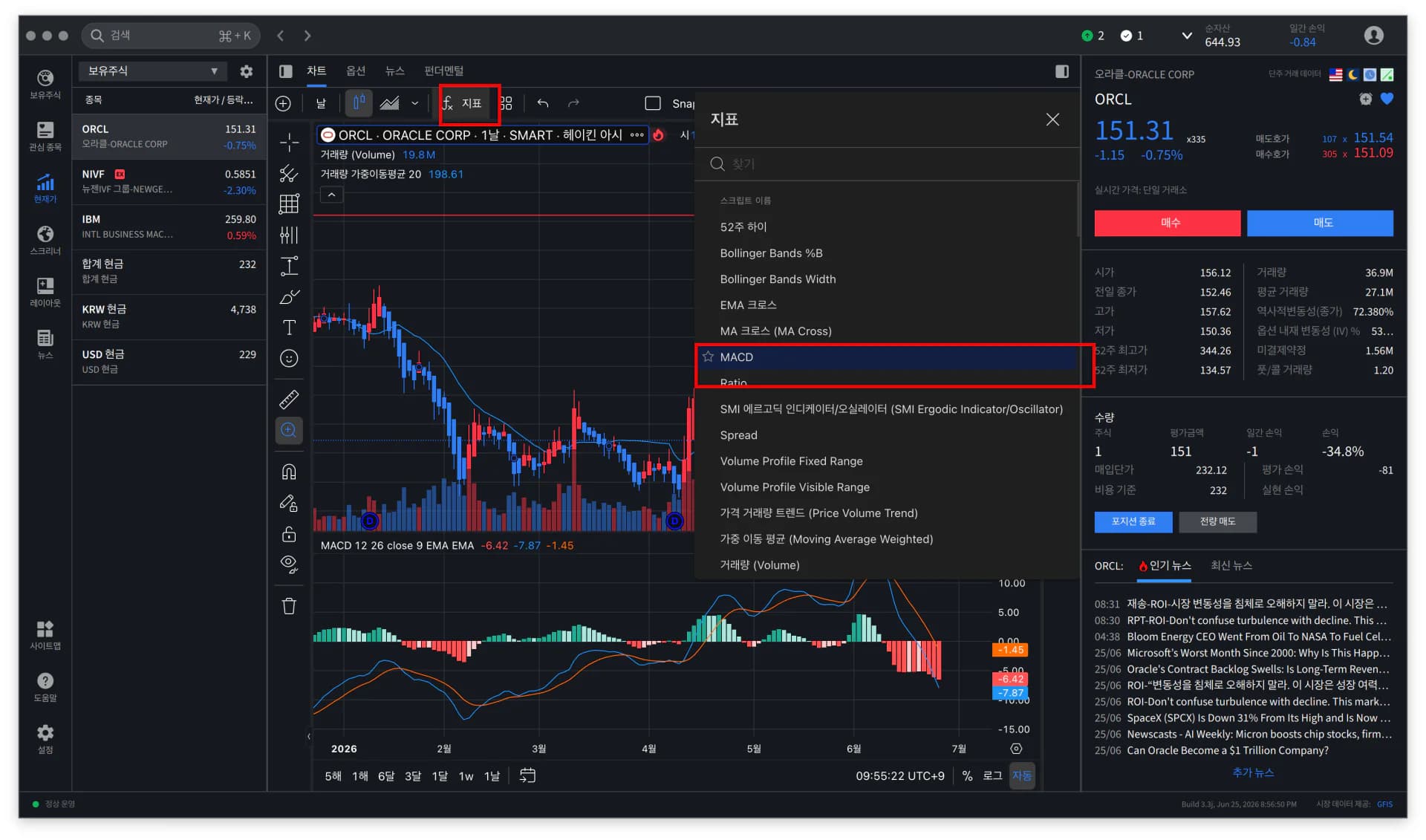Viewport: 1426px width, 840px height.
Task: Close the 지표 indicator panel
Action: coord(1052,120)
